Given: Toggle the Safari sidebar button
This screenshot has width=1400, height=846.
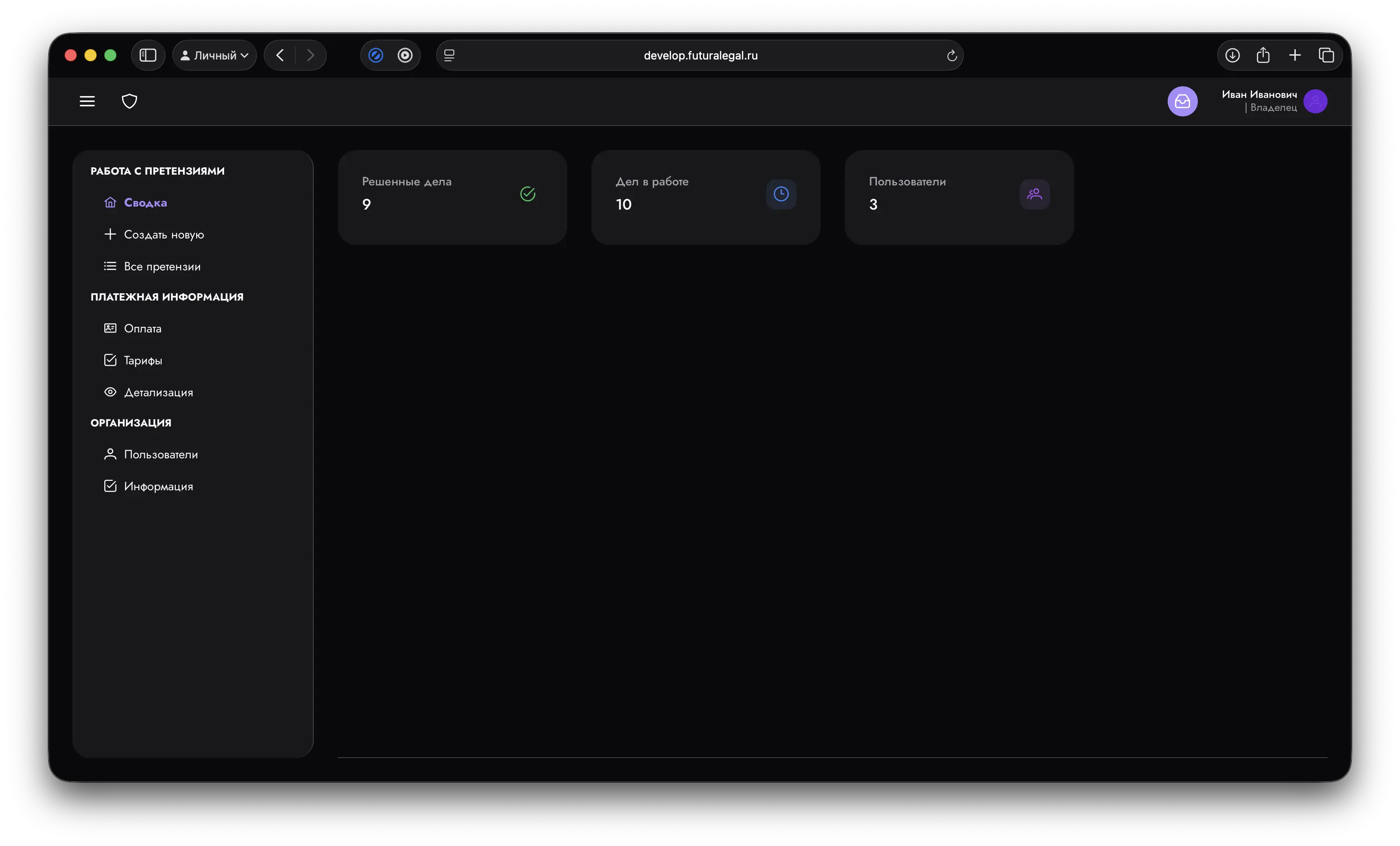Looking at the screenshot, I should tap(148, 55).
